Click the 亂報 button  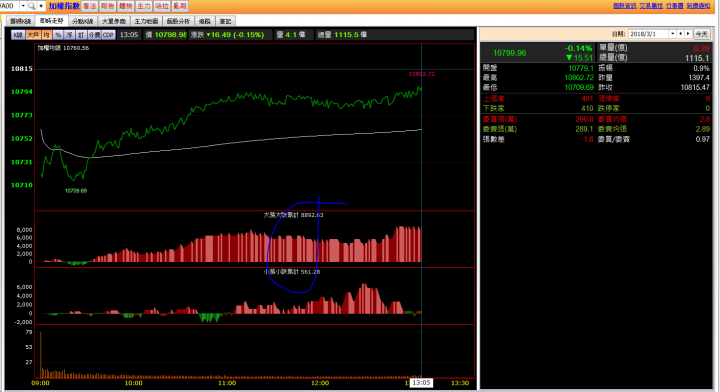[x=180, y=6]
